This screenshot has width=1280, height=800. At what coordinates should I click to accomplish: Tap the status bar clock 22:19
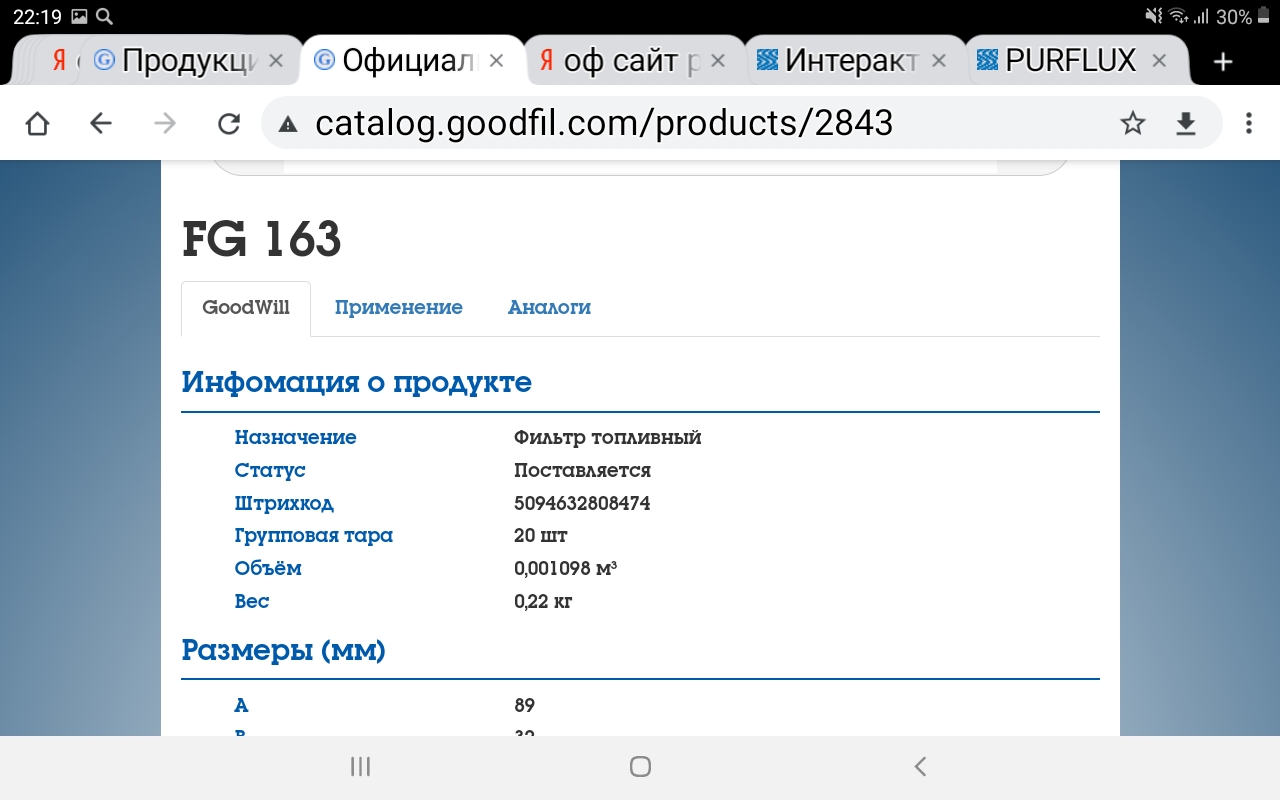pyautogui.click(x=36, y=16)
